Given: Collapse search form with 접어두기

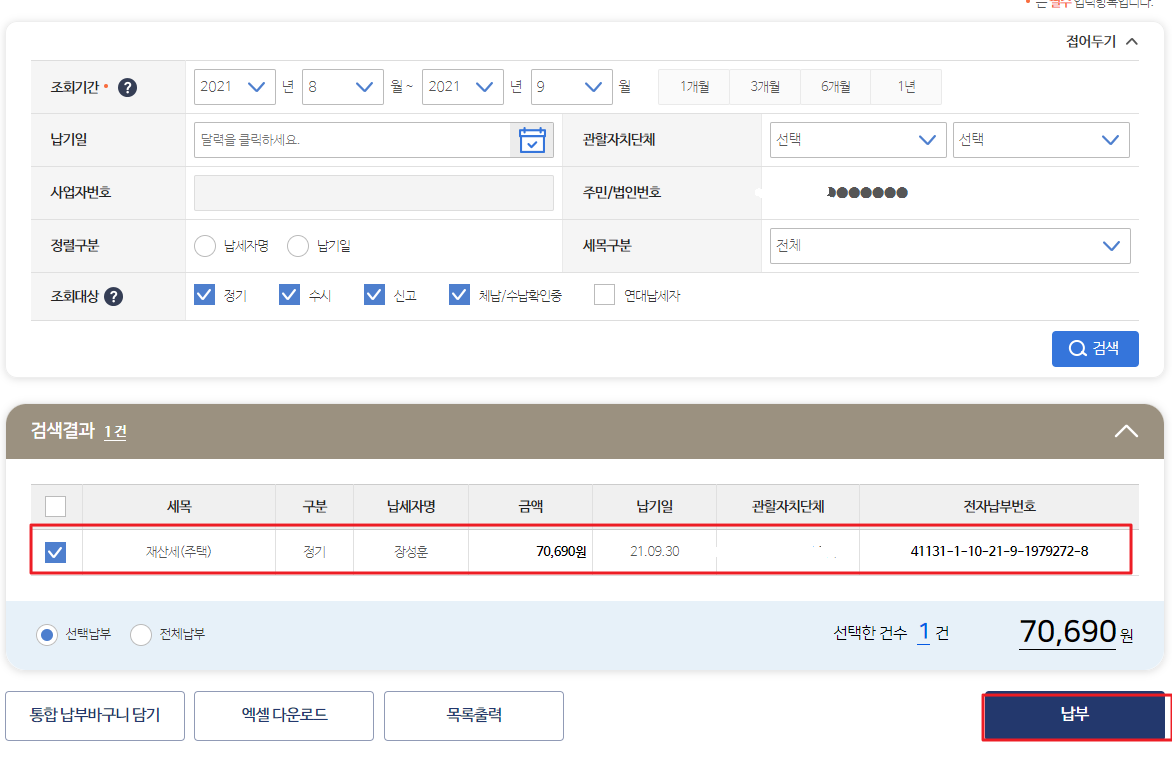Looking at the screenshot, I should 1102,41.
